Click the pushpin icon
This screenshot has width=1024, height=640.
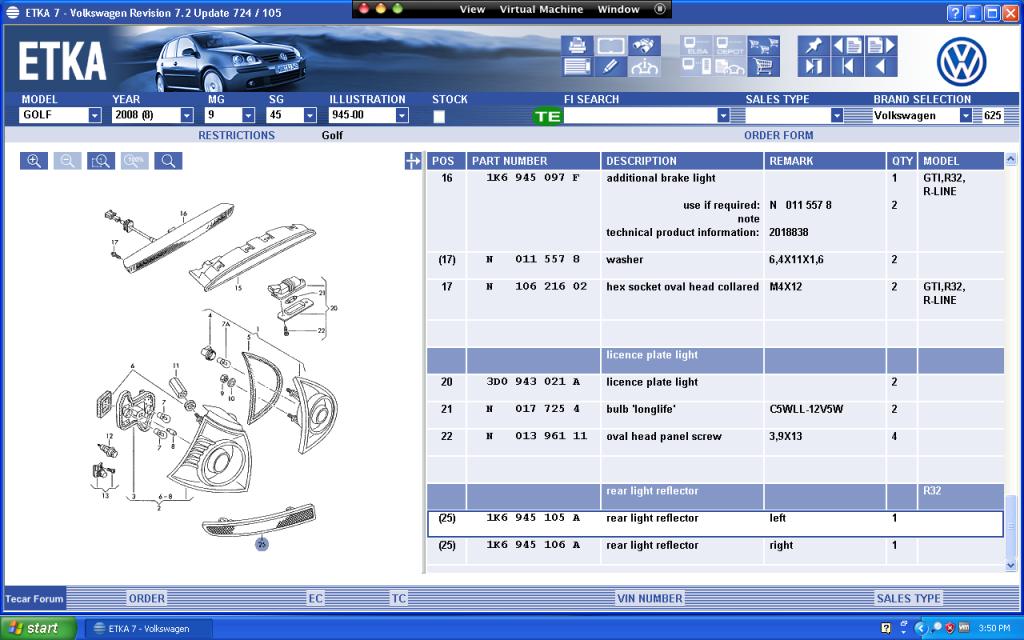(x=814, y=46)
